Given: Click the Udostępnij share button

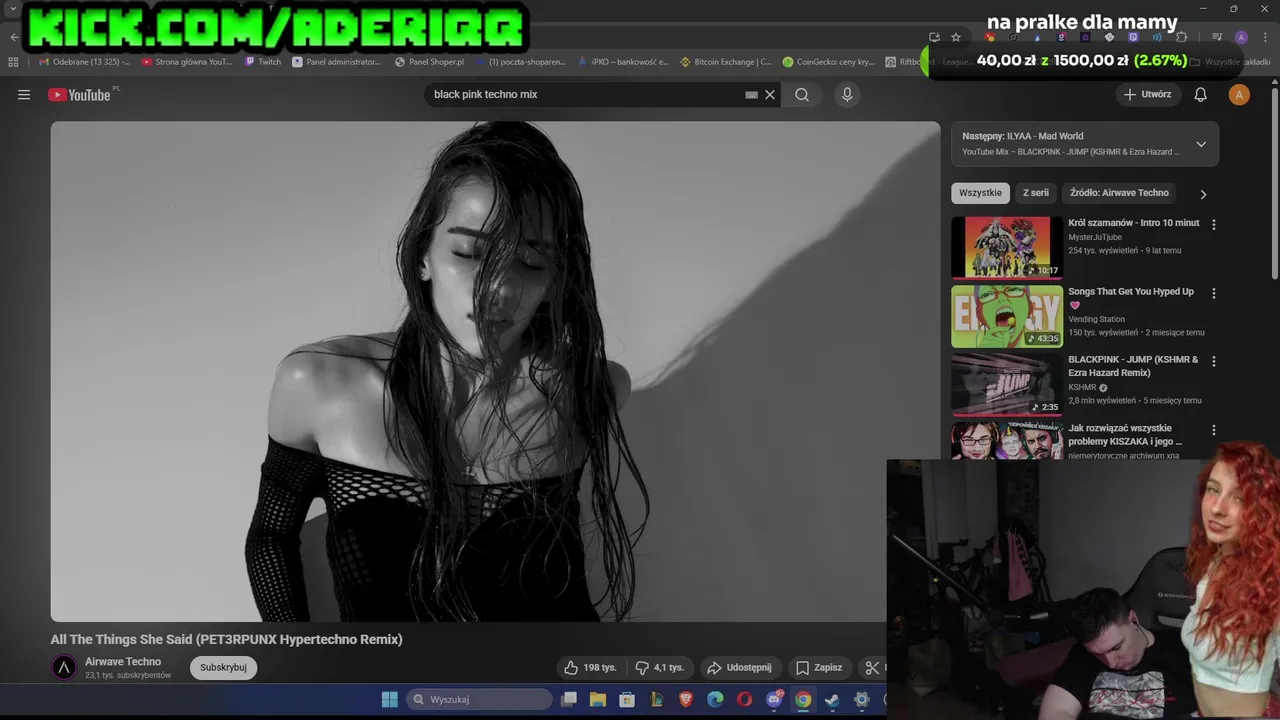Looking at the screenshot, I should point(740,668).
